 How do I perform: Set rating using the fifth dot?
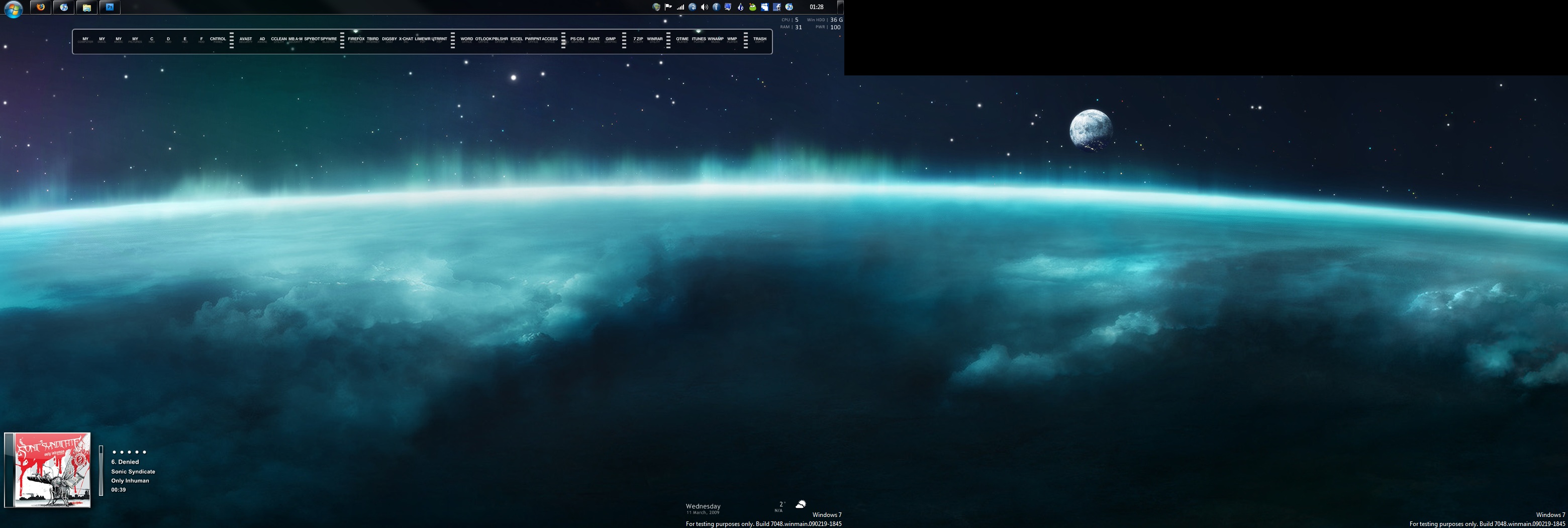click(144, 452)
